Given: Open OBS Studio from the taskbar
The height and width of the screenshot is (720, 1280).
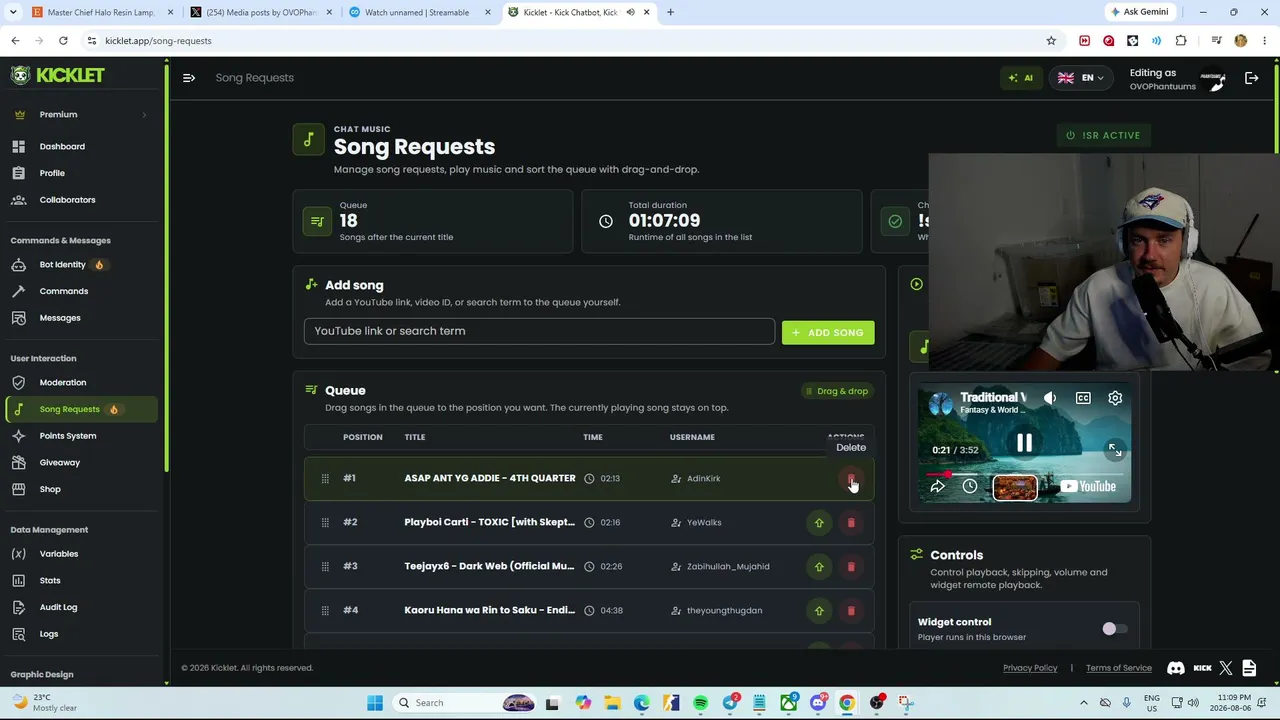Looking at the screenshot, I should 877,703.
